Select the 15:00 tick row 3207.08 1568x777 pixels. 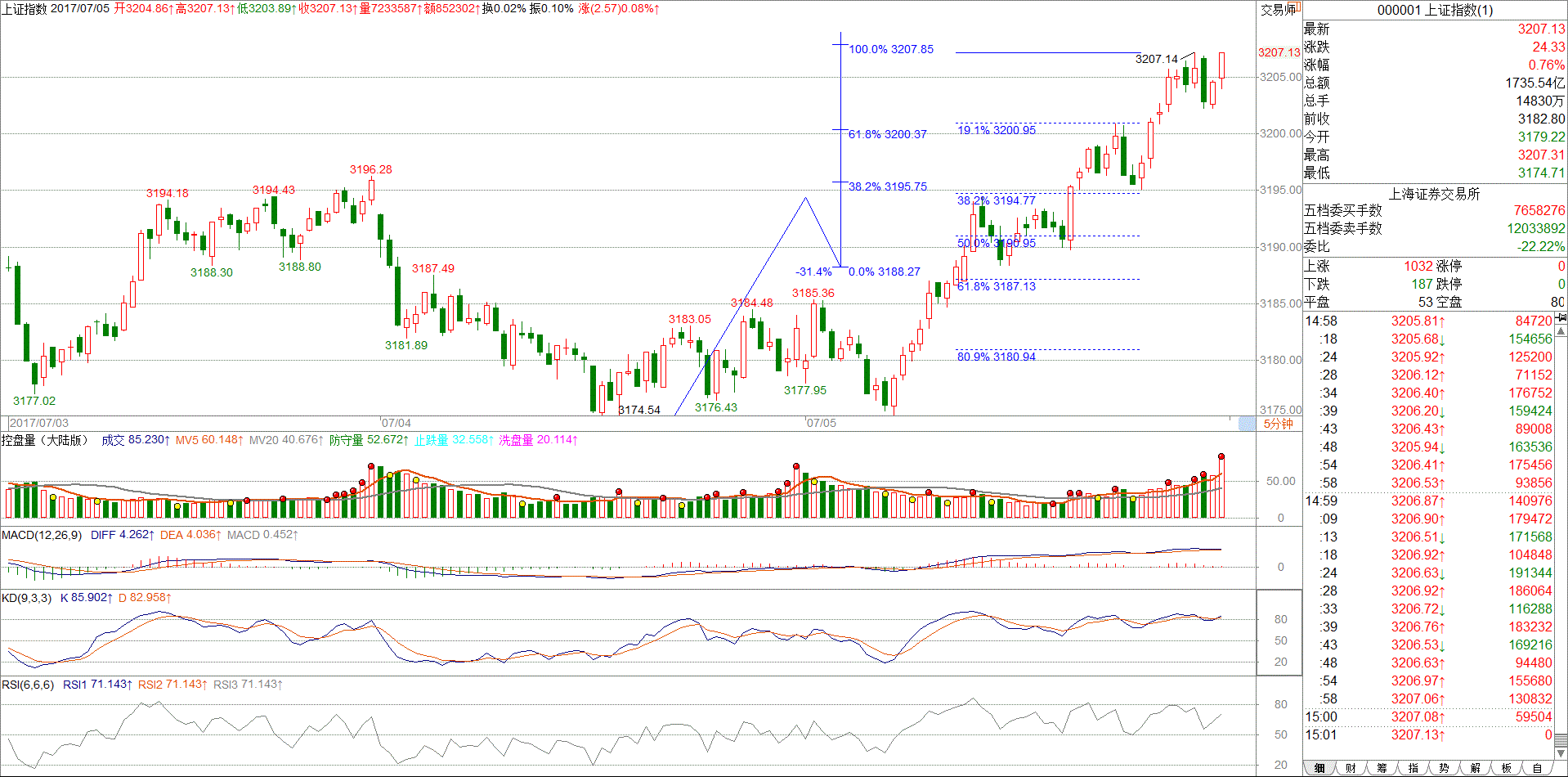point(1429,716)
